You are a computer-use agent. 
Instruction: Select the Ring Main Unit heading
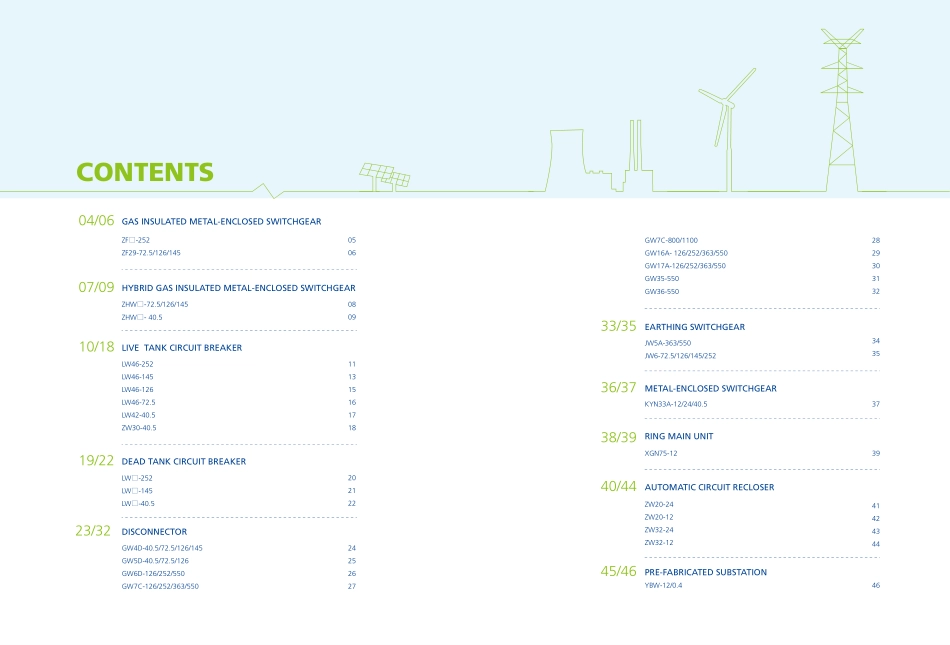click(x=679, y=436)
